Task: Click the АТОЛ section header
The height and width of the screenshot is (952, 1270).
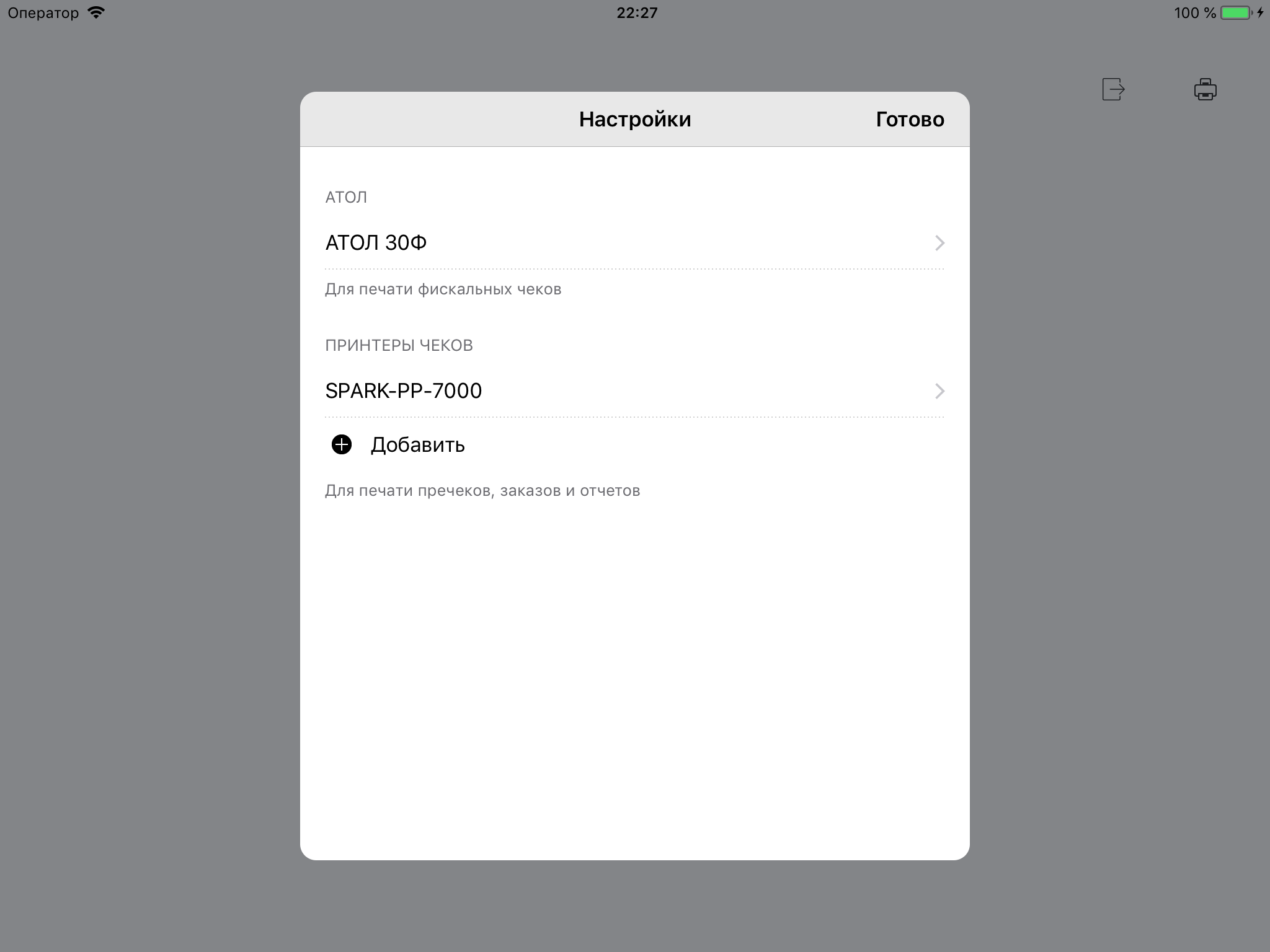Action: pos(346,197)
